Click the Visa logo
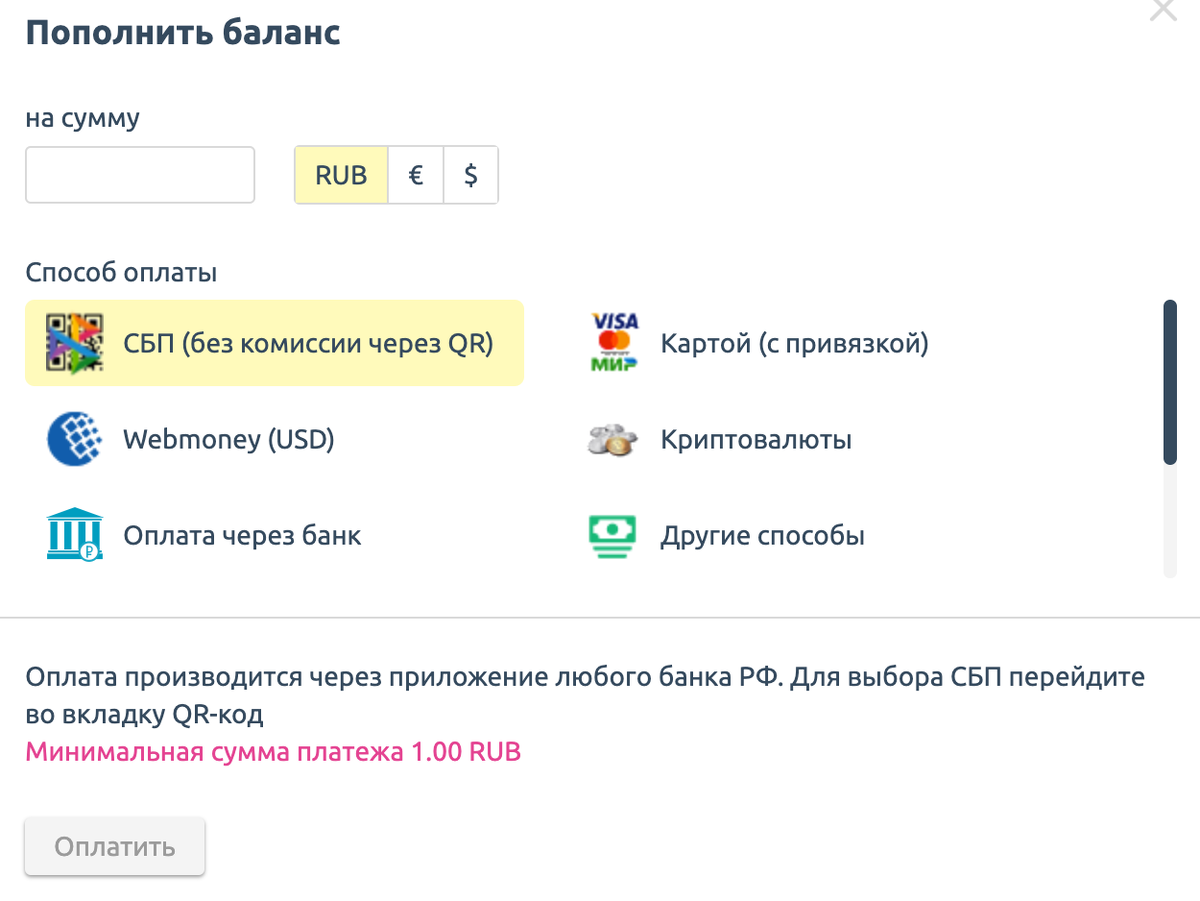Viewport: 1200px width, 901px height. tap(615, 320)
